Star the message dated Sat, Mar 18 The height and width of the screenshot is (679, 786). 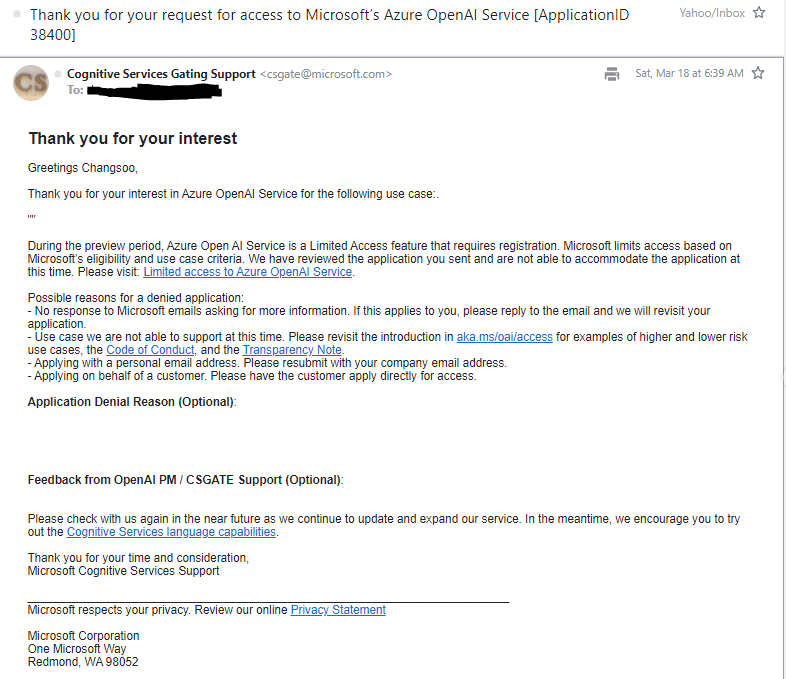click(758, 73)
